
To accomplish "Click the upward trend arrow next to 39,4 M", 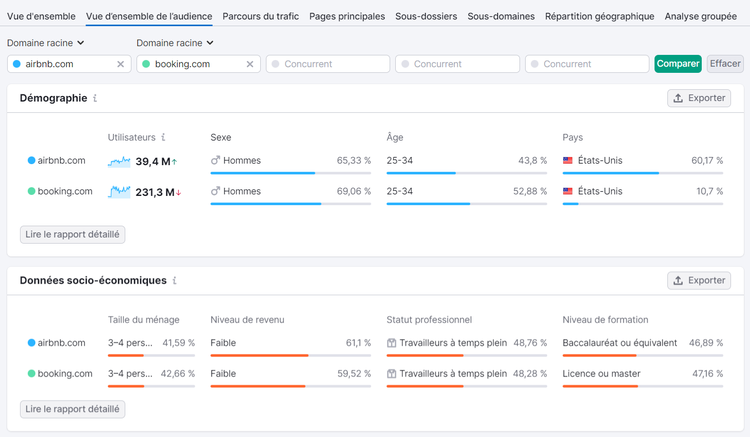I will 174,162.
